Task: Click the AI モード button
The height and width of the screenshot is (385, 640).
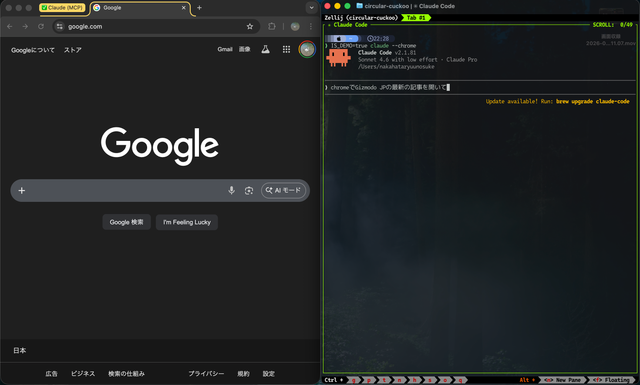Action: tap(283, 190)
